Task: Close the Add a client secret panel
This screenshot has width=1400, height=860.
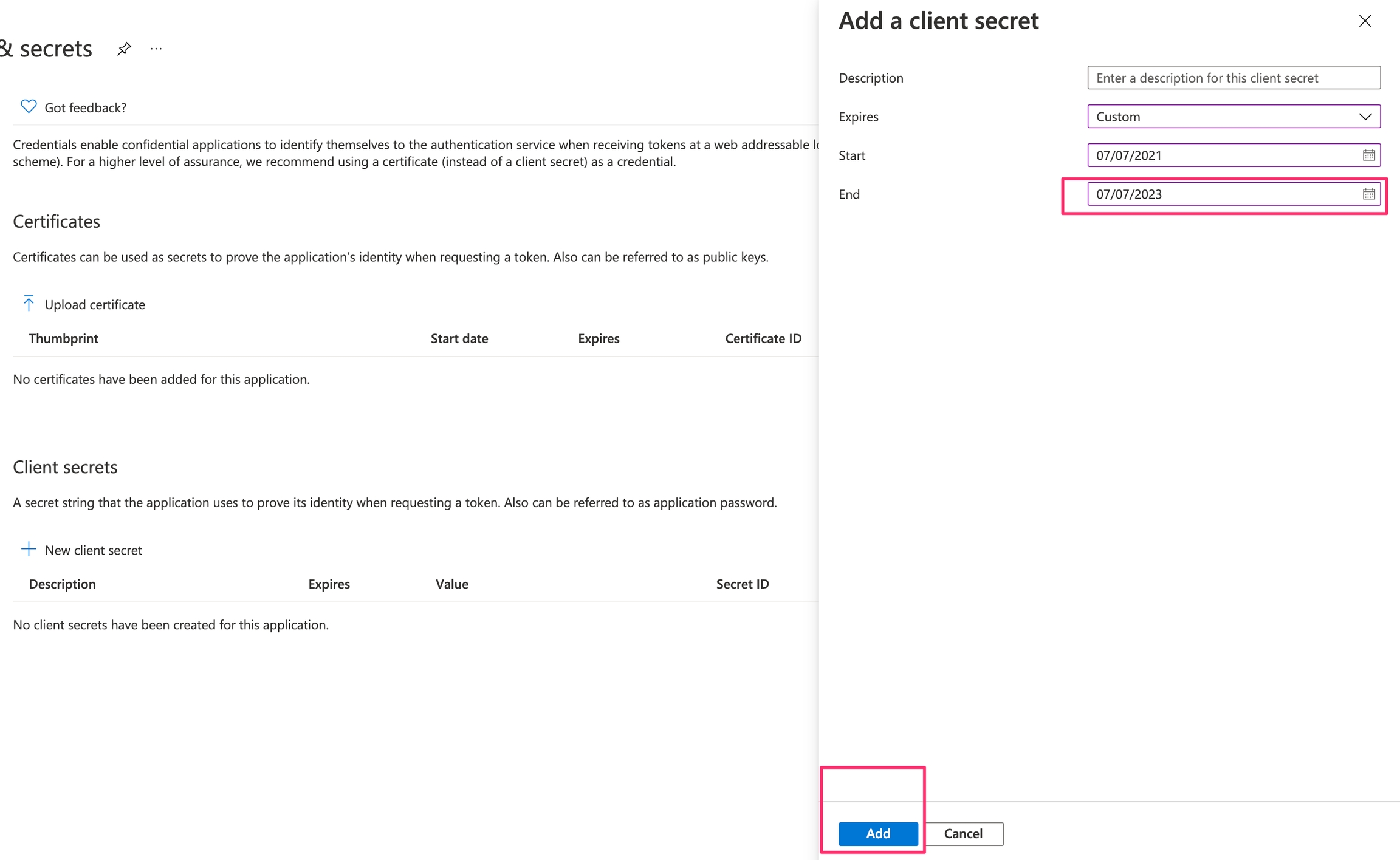Action: pyautogui.click(x=1365, y=21)
